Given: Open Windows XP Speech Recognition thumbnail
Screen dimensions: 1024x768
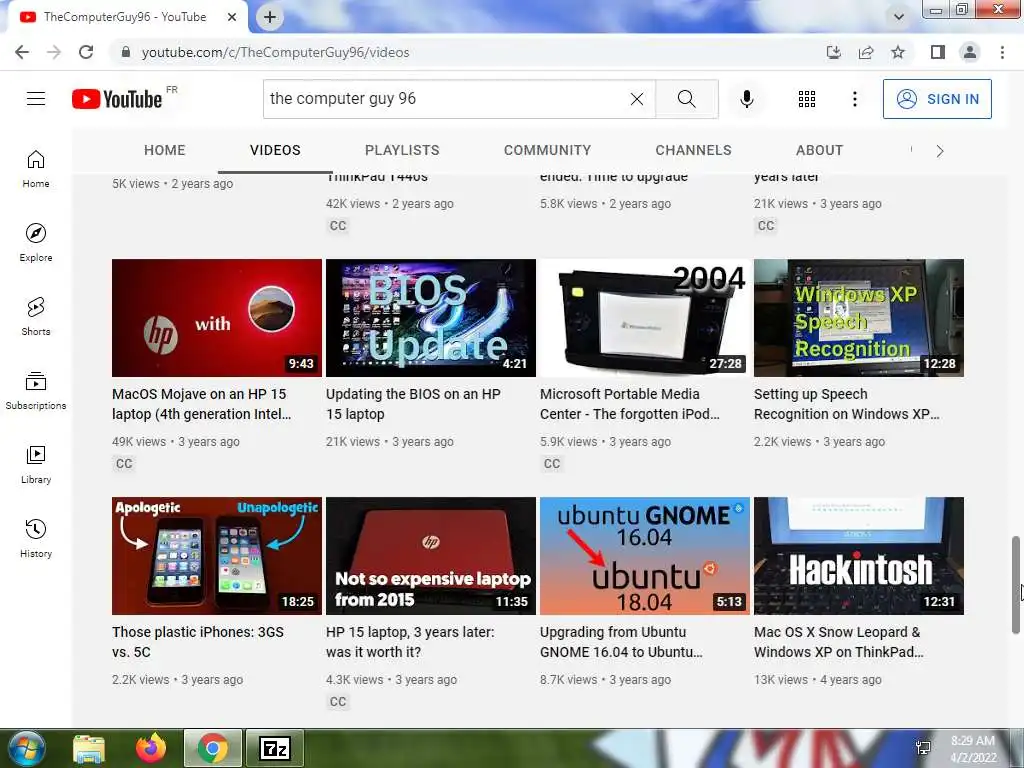Looking at the screenshot, I should (x=859, y=318).
